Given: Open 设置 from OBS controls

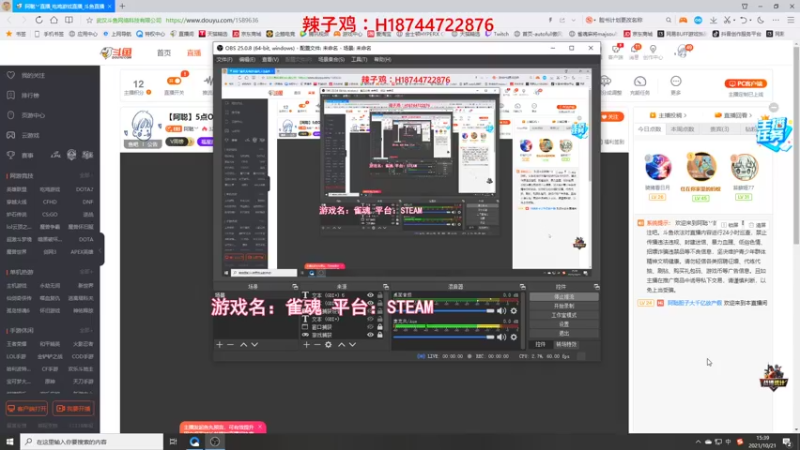Looking at the screenshot, I should 564,324.
